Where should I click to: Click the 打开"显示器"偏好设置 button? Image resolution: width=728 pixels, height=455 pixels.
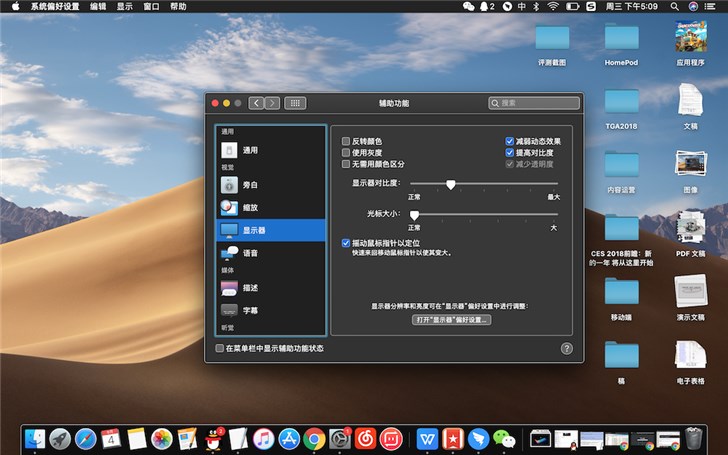tap(452, 320)
